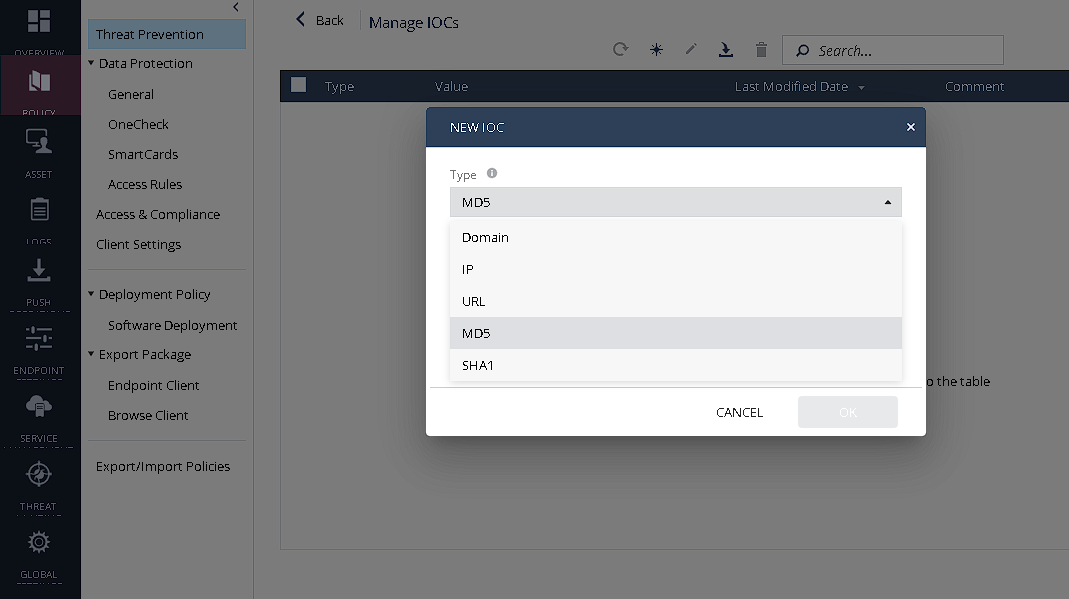The height and width of the screenshot is (599, 1069).
Task: Open Threat Hunting icon
Action: [x=39, y=474]
